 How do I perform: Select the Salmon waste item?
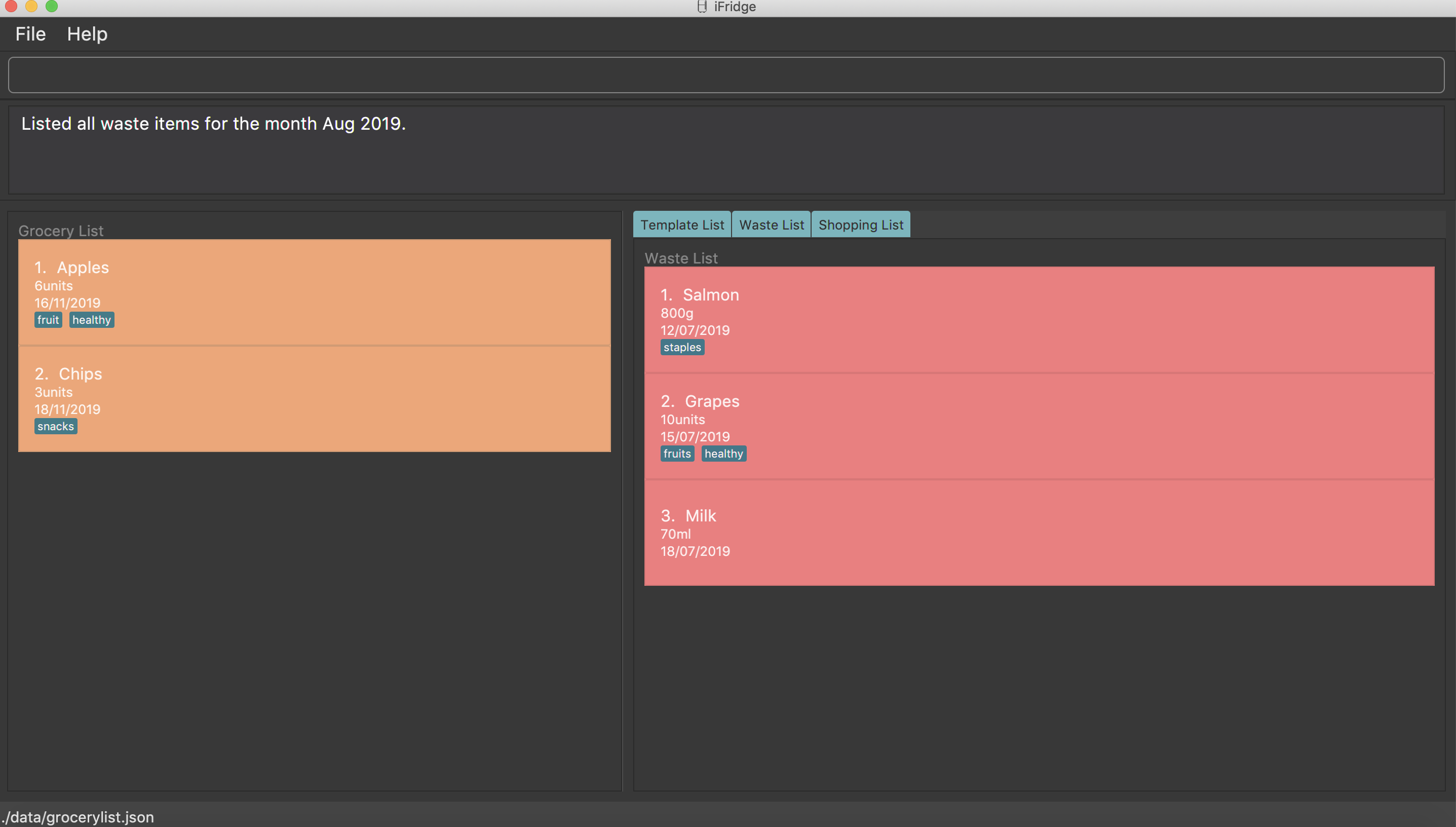click(x=1039, y=319)
